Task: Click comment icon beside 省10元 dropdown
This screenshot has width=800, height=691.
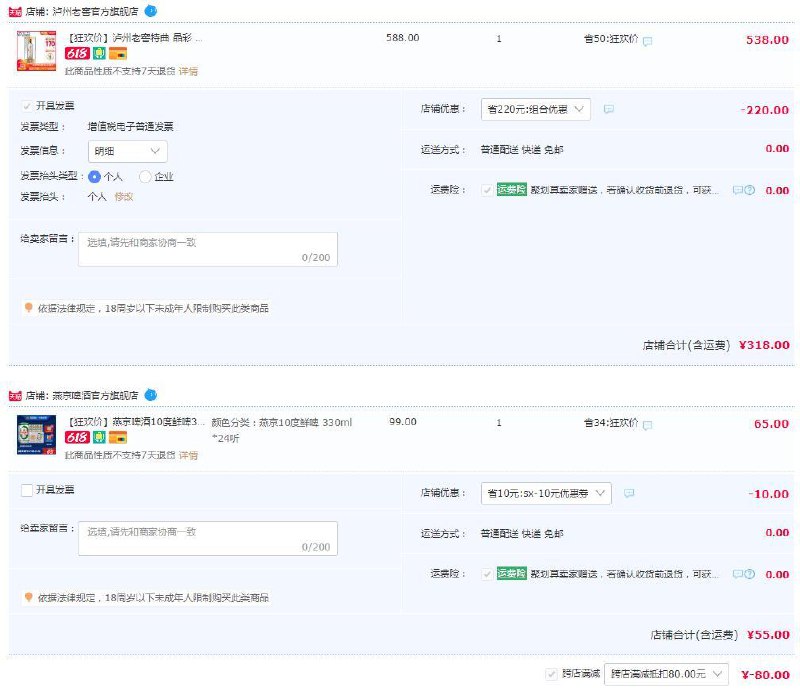Action: click(x=629, y=493)
